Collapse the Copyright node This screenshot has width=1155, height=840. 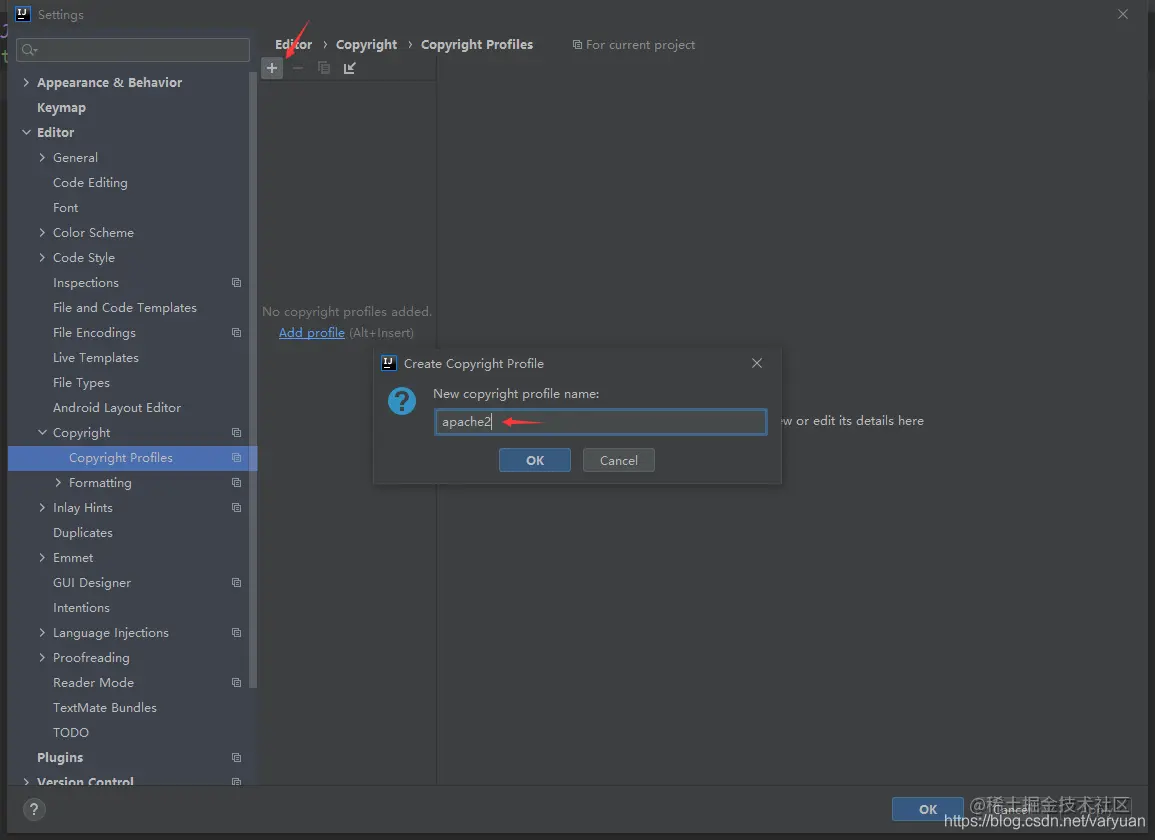coord(42,433)
